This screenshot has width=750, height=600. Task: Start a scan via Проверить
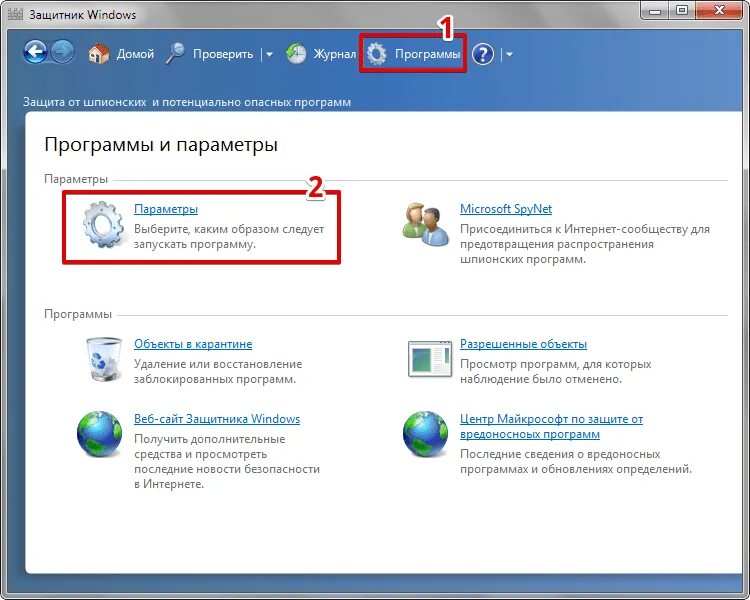tap(223, 54)
